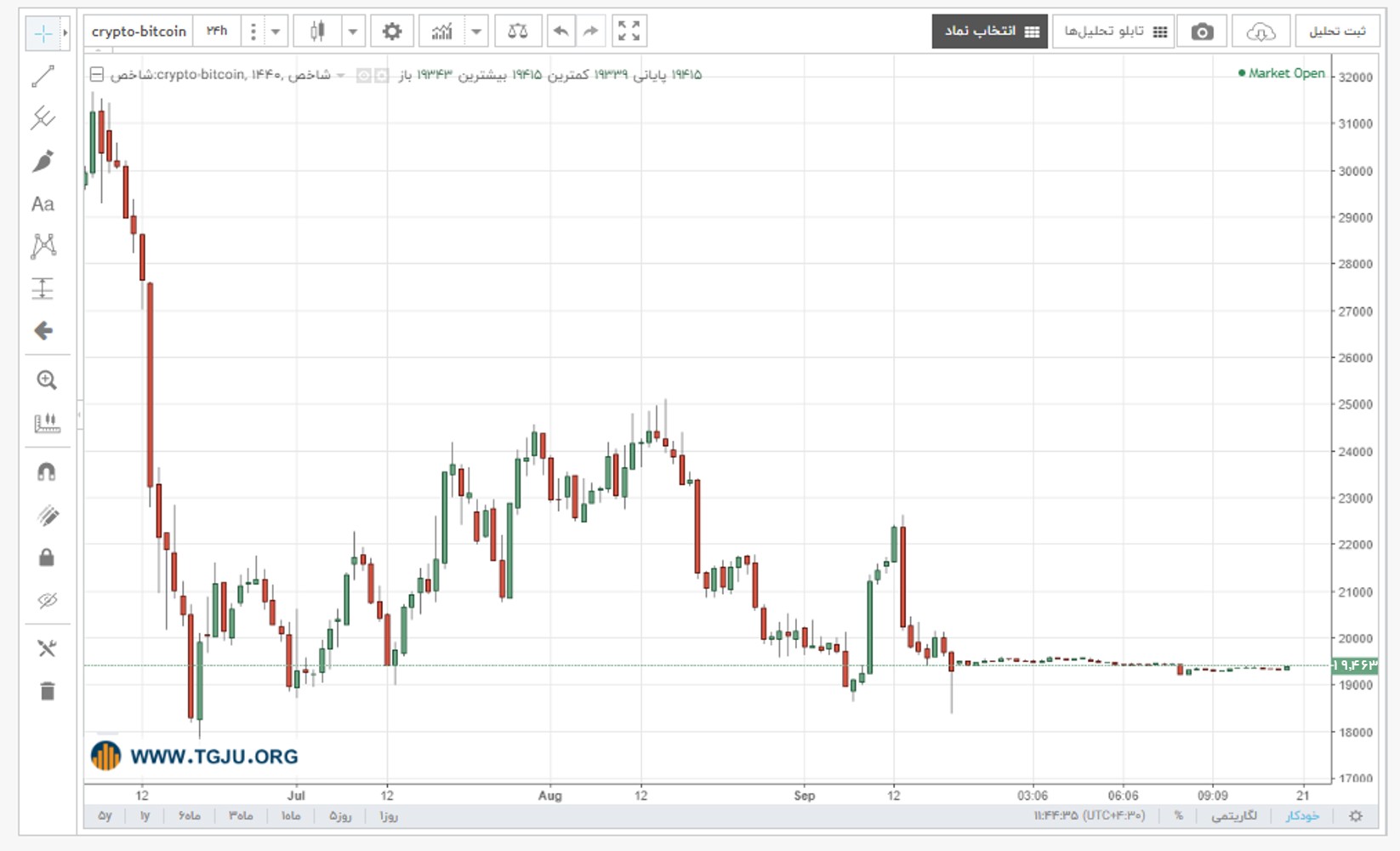
Task: Click the redo arrow
Action: [x=590, y=31]
